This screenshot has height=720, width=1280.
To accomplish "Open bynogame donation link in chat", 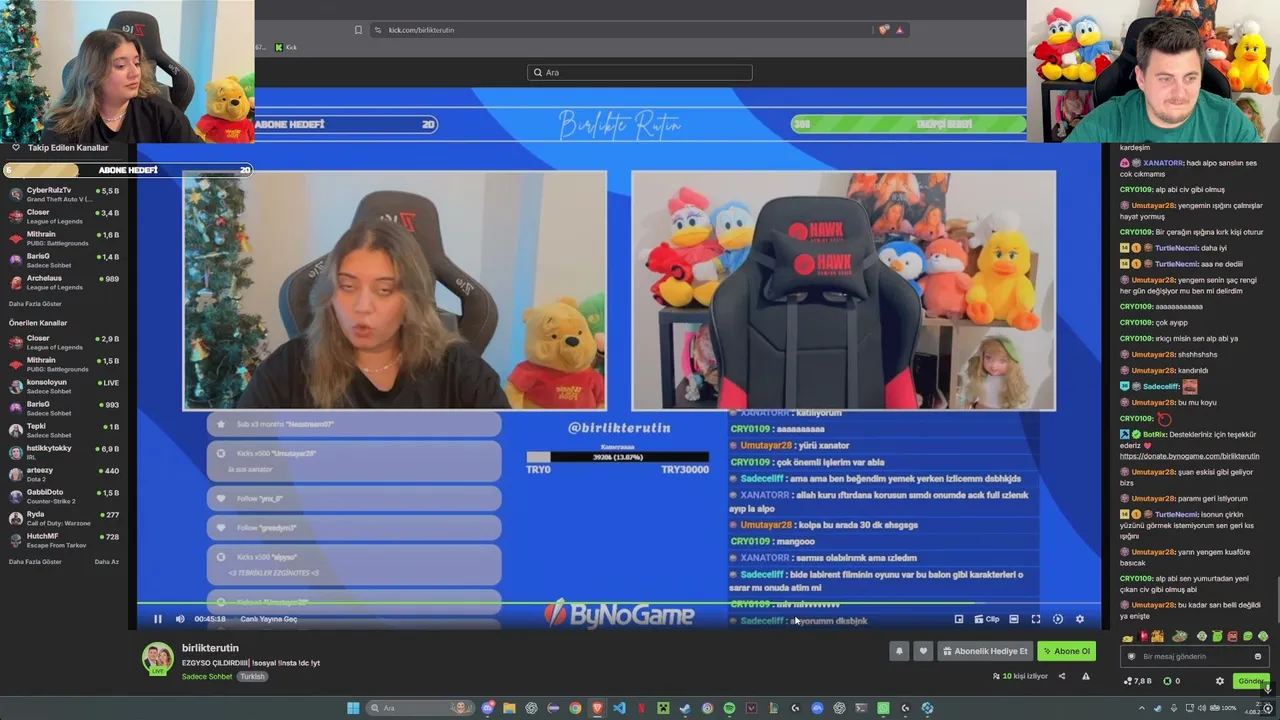I will coord(1189,456).
